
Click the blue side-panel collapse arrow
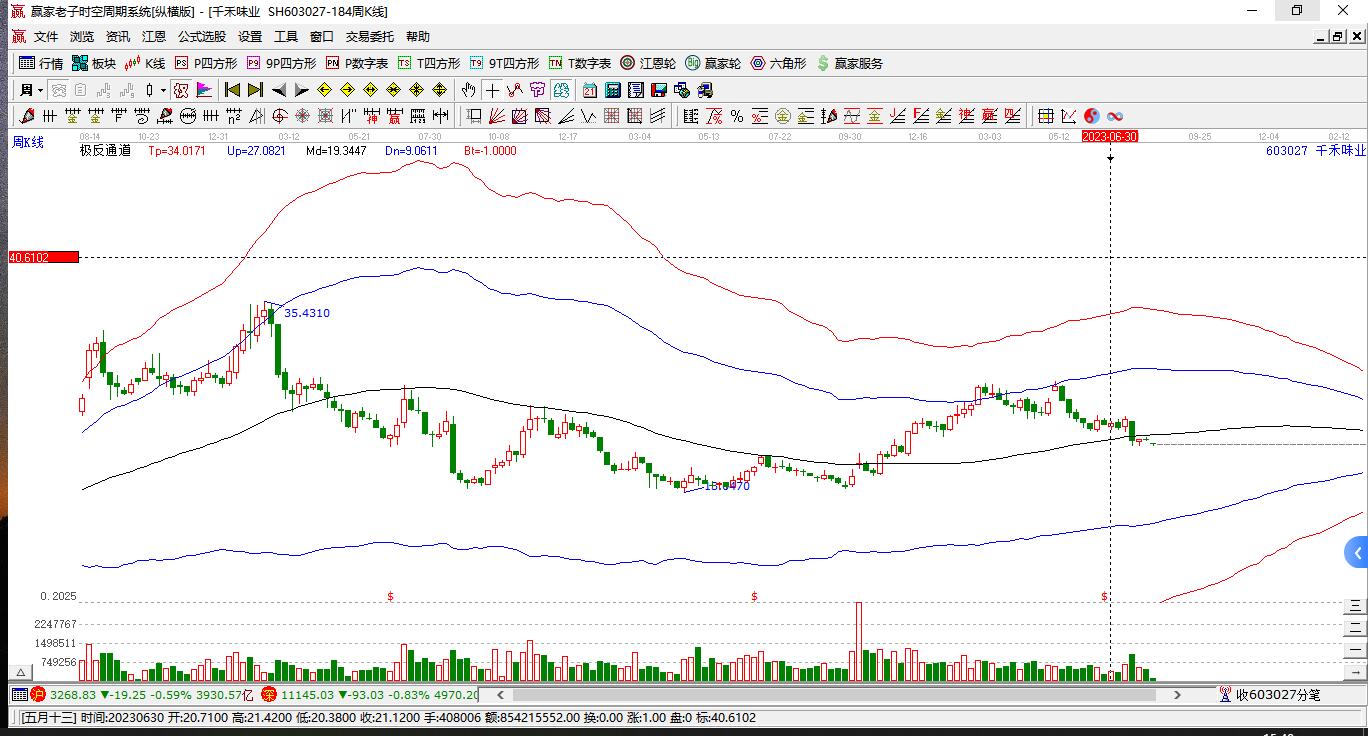[x=1357, y=553]
